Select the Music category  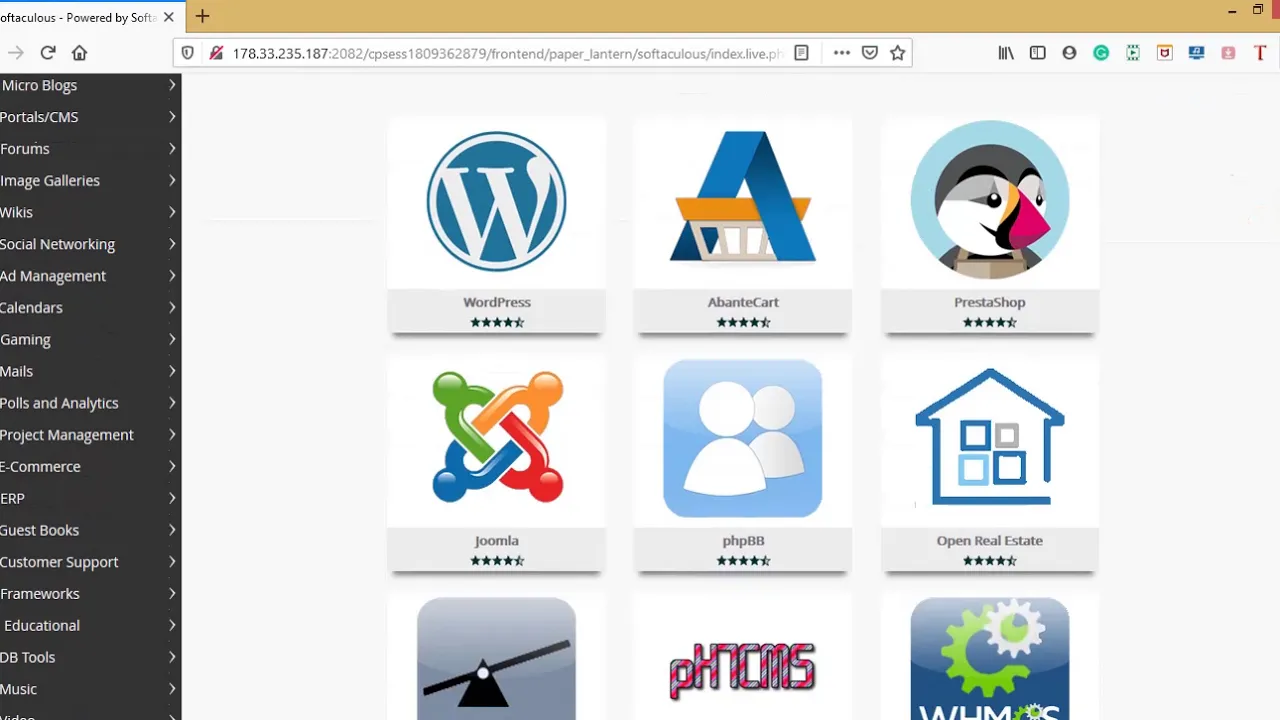pyautogui.click(x=89, y=689)
